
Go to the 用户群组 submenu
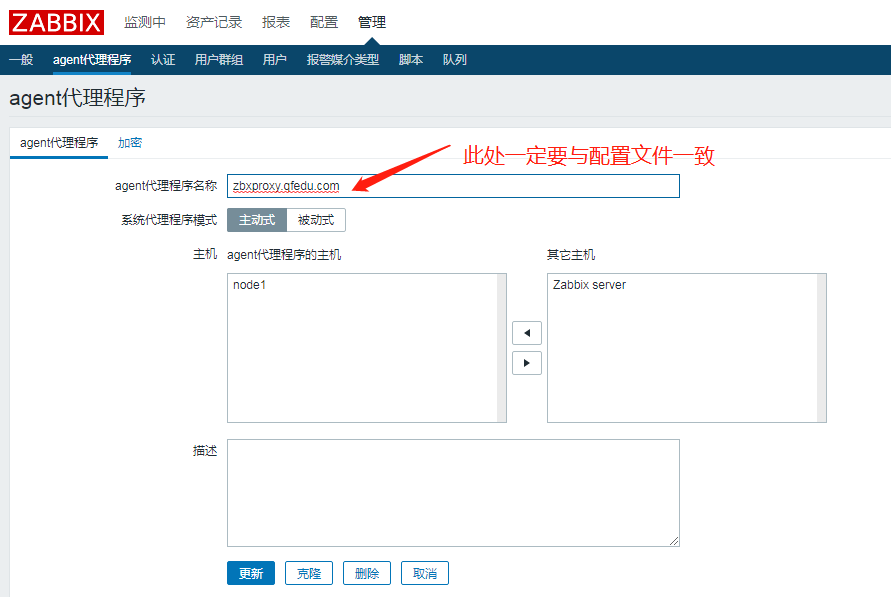click(219, 60)
